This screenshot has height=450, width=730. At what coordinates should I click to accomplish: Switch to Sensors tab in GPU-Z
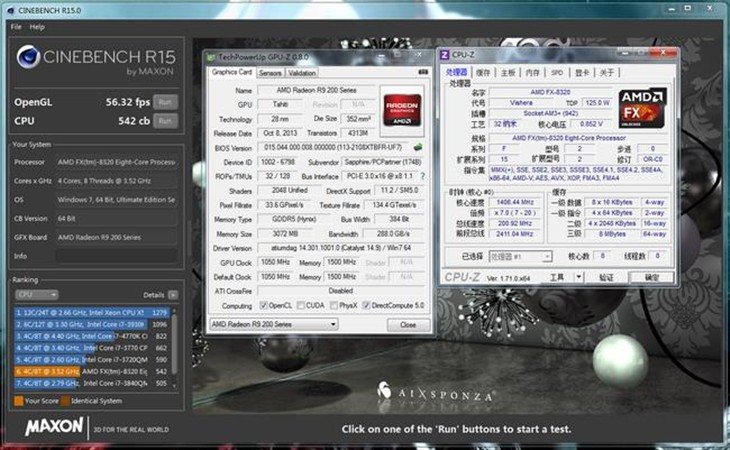[270, 73]
